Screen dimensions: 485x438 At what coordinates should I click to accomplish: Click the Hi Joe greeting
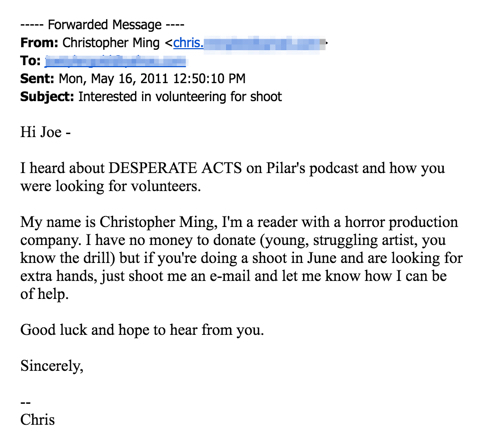[45, 132]
